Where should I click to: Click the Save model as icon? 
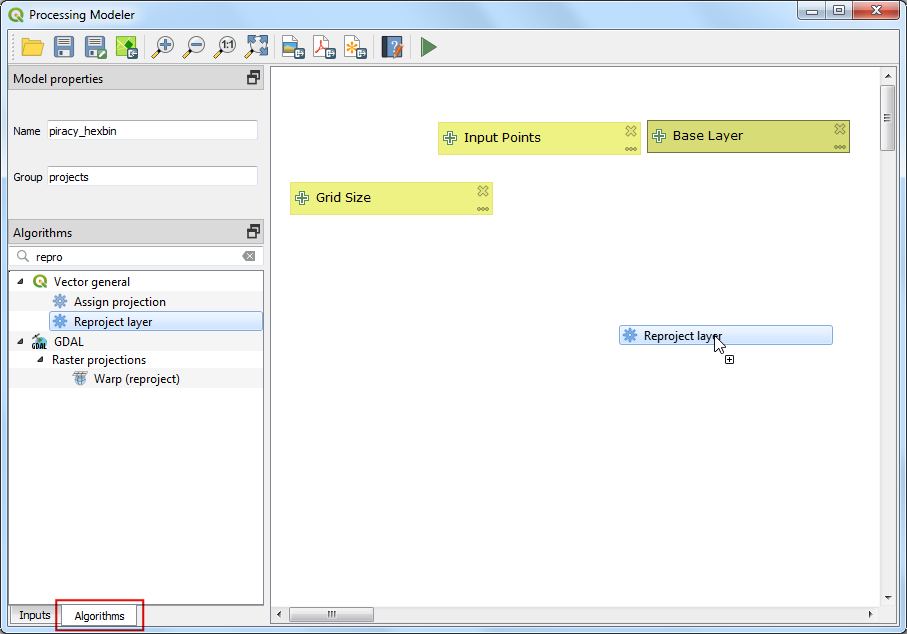pos(95,46)
